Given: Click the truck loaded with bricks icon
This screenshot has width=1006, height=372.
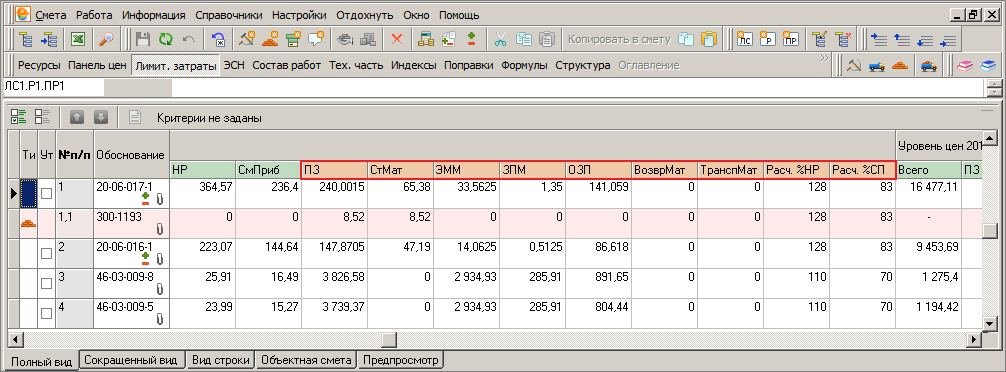Looking at the screenshot, I should point(928,65).
